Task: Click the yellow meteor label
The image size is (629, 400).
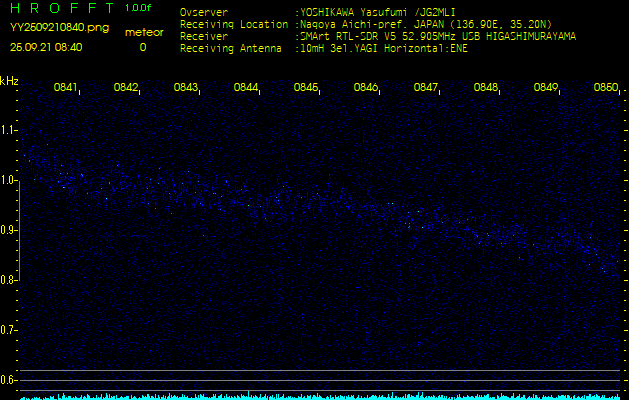Action: pyautogui.click(x=142, y=32)
